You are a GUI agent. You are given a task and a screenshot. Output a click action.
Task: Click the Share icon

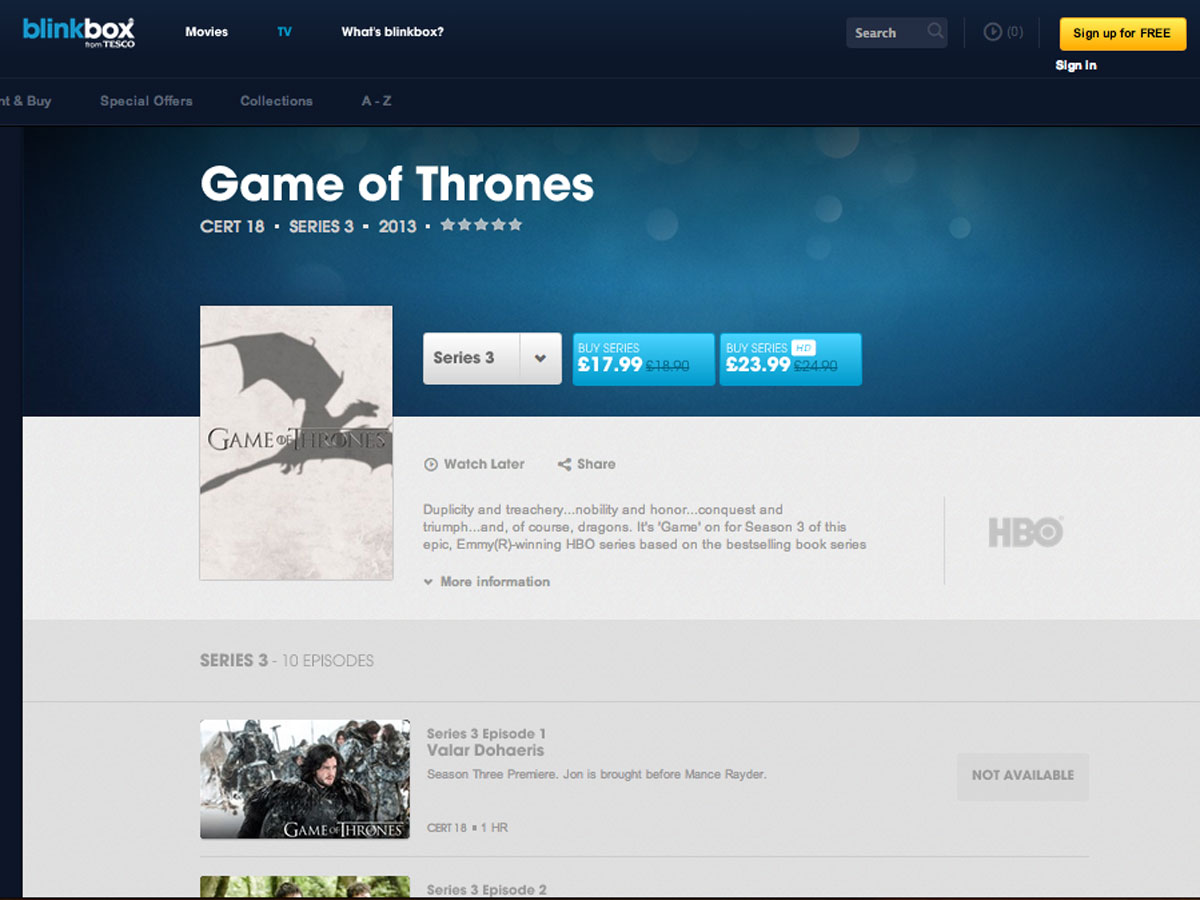(564, 464)
